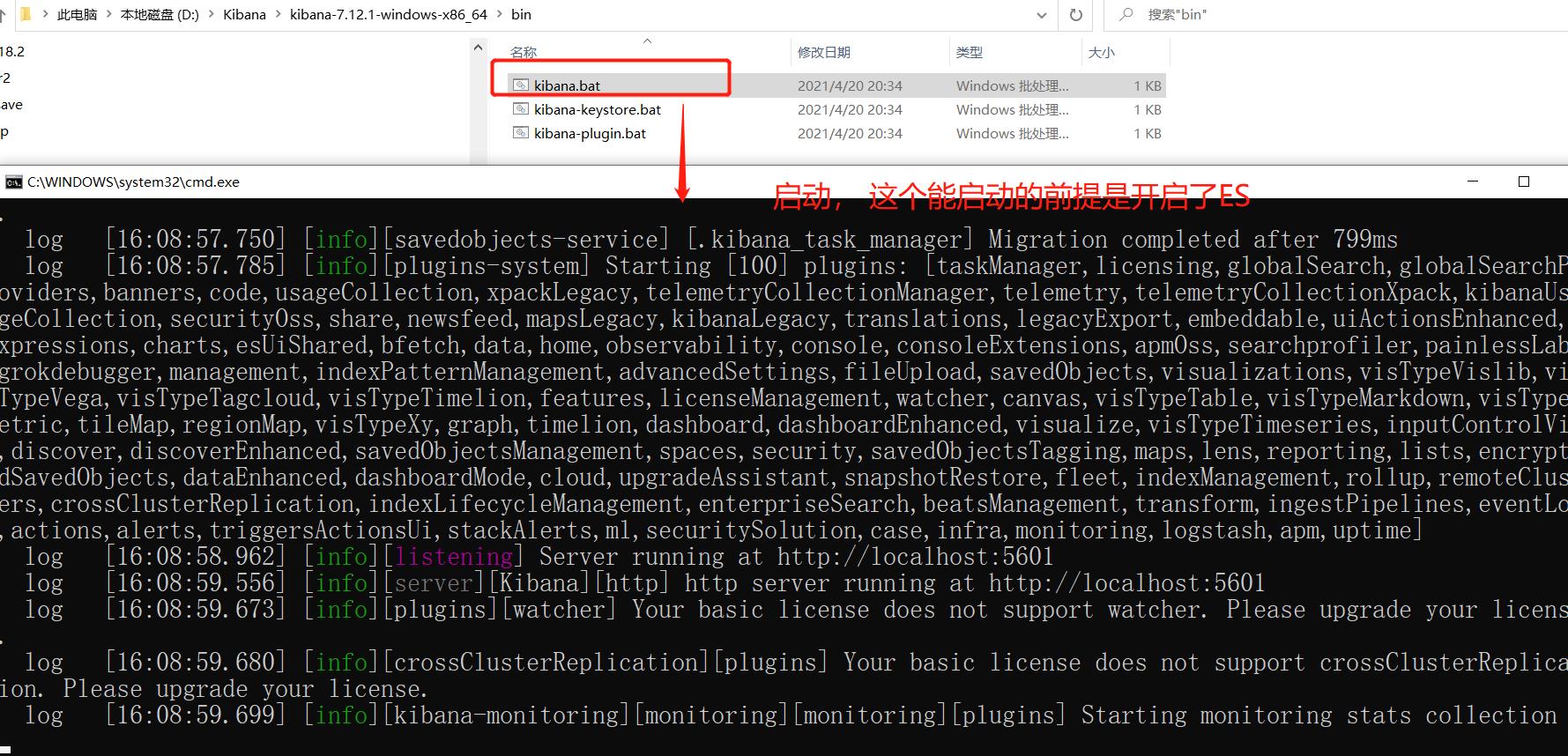Select the kibana.bat file name
The height and width of the screenshot is (756, 1568).
point(567,85)
